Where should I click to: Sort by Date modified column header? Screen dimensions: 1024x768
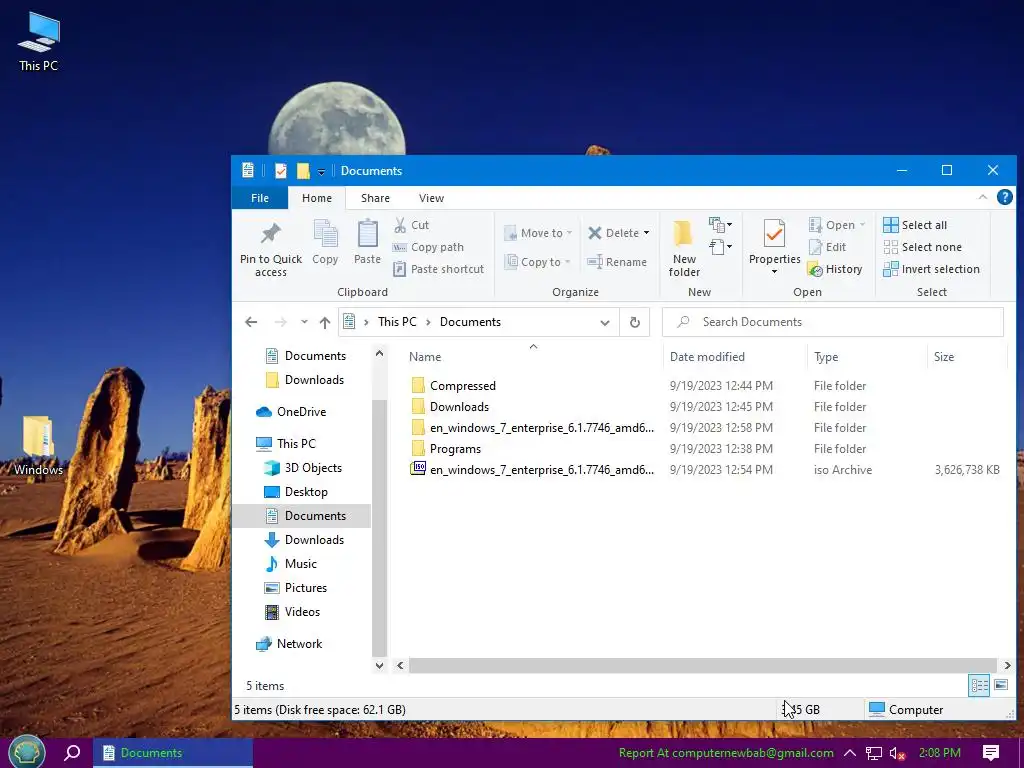735,357
